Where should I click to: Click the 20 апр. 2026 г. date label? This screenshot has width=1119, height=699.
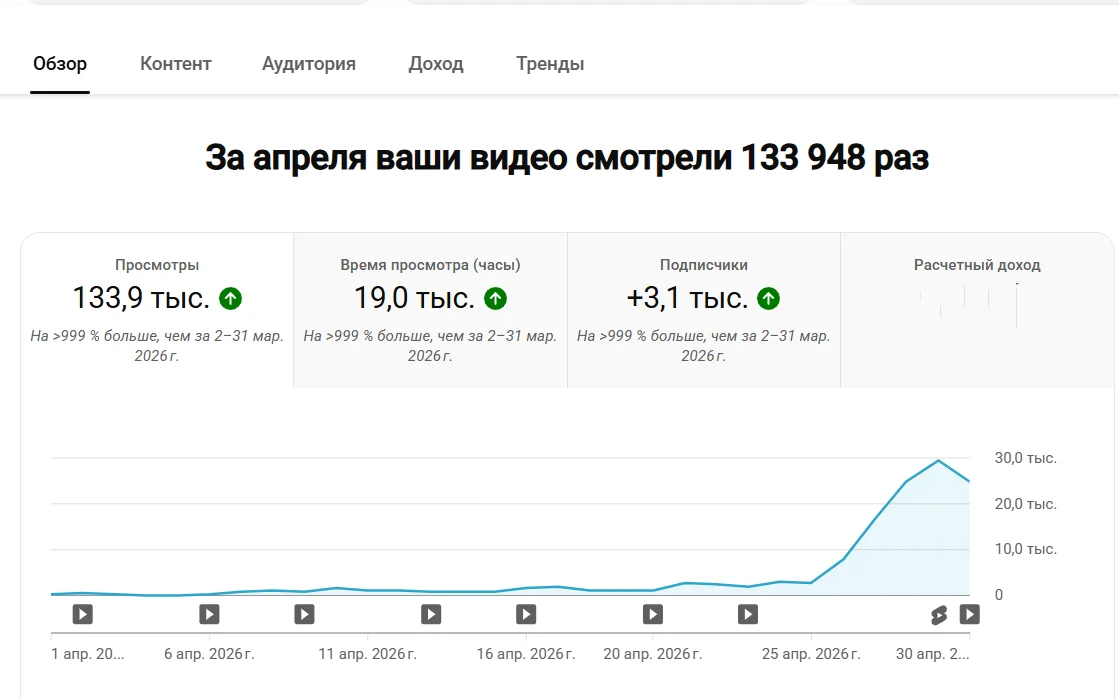[x=653, y=654]
